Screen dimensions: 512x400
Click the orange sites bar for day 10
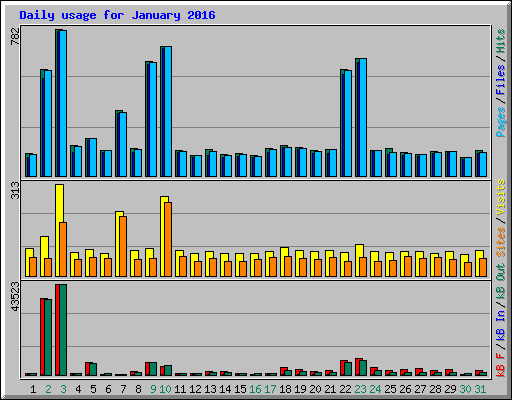tap(168, 239)
